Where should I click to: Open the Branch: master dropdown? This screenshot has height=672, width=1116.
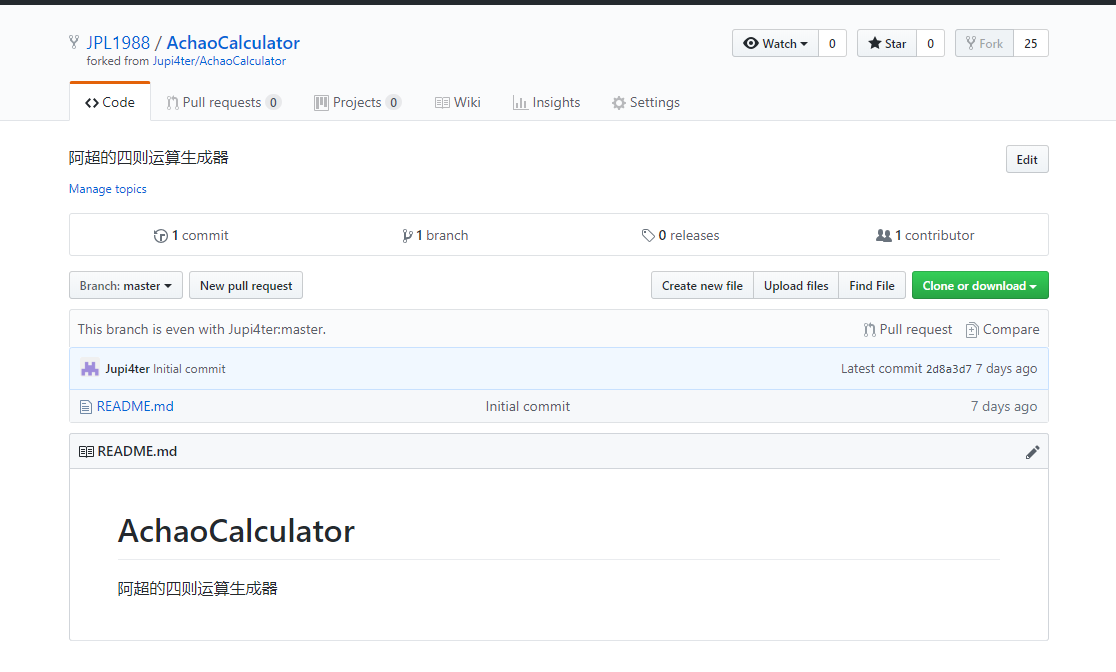tap(126, 285)
